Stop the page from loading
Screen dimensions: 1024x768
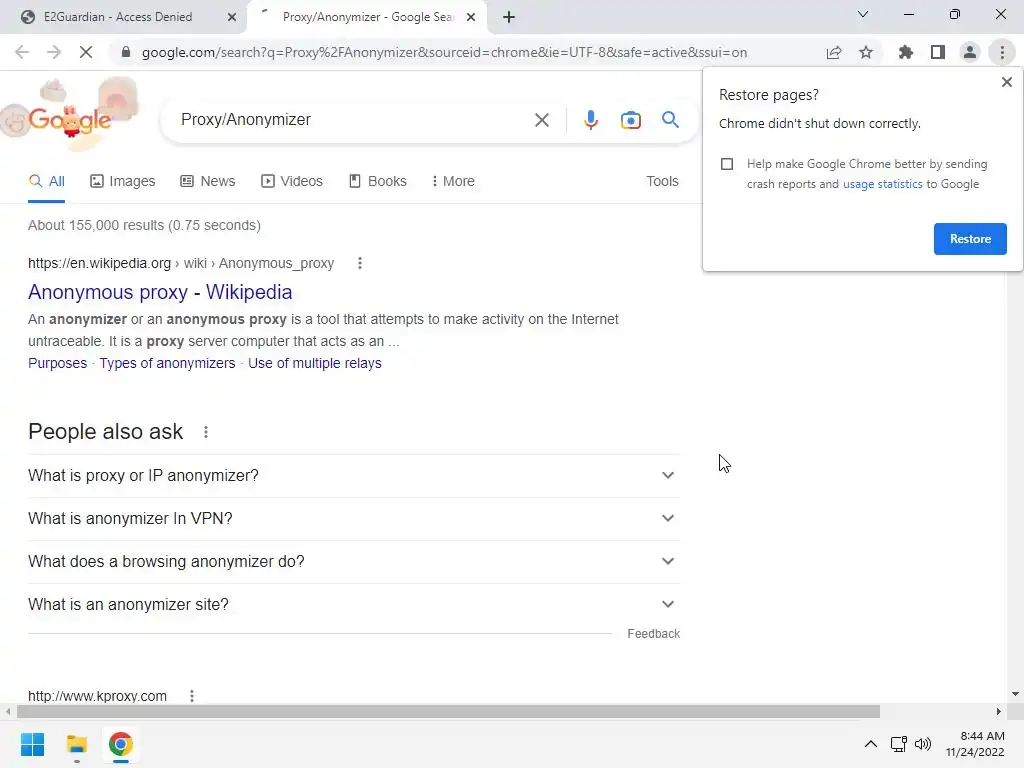click(x=86, y=52)
